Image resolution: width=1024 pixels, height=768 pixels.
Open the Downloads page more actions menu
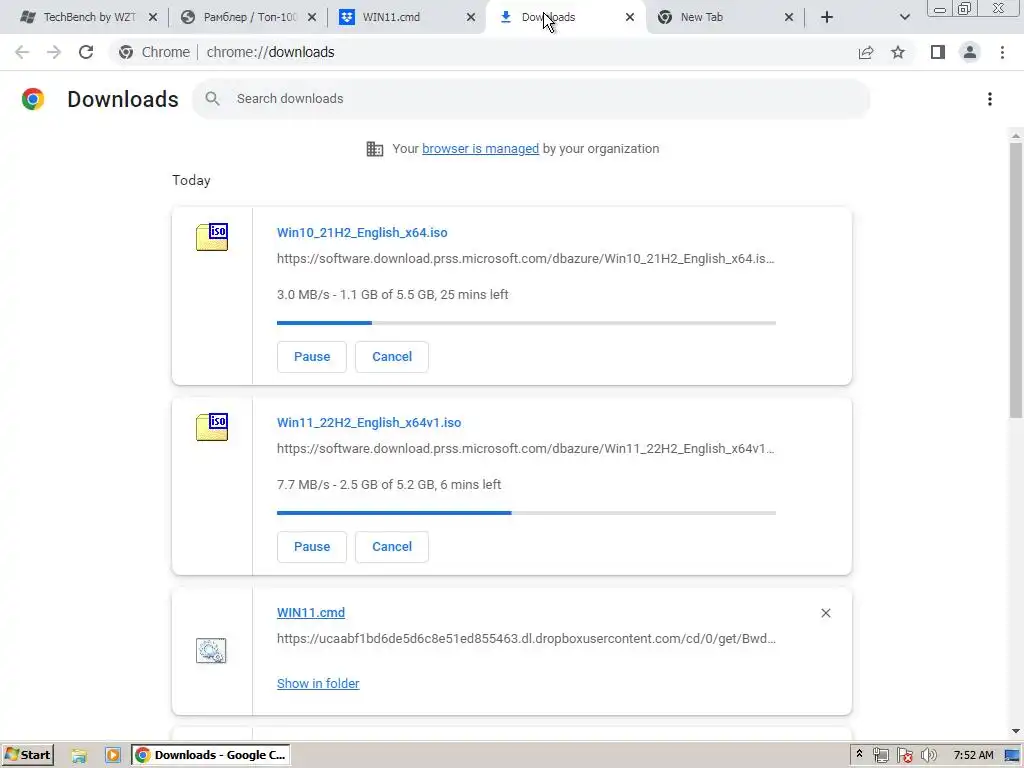coord(990,99)
